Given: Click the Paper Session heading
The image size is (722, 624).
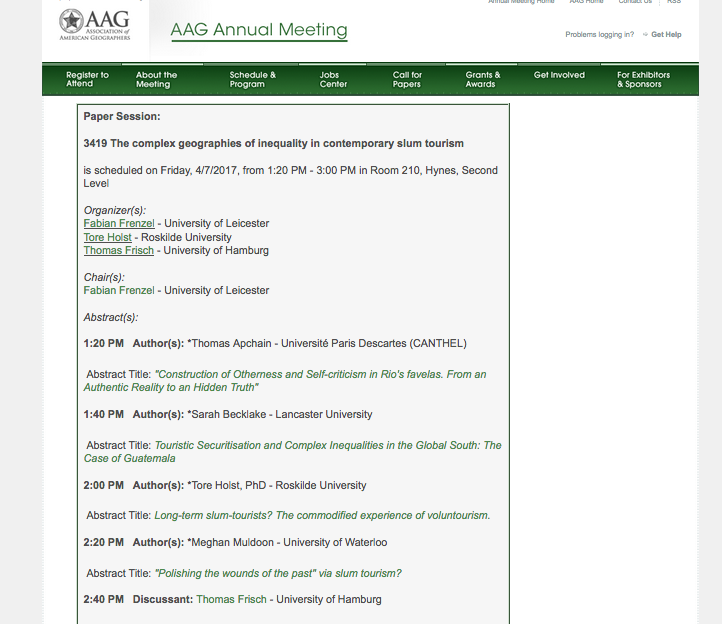Looking at the screenshot, I should (122, 117).
